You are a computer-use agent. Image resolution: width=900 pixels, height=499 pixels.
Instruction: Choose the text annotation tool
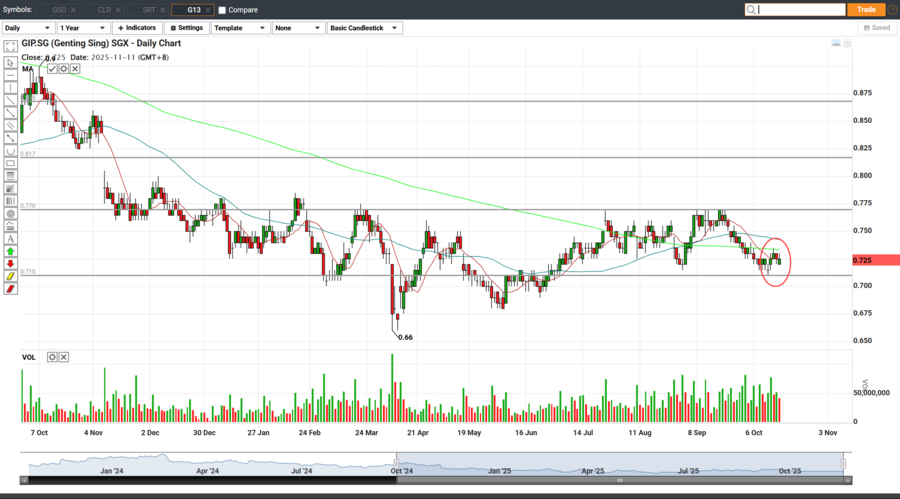tap(10, 239)
